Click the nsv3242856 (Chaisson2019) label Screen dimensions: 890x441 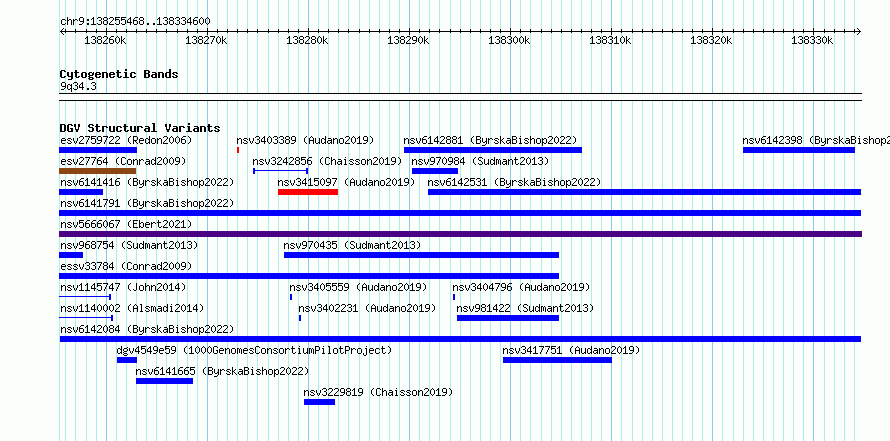point(327,161)
